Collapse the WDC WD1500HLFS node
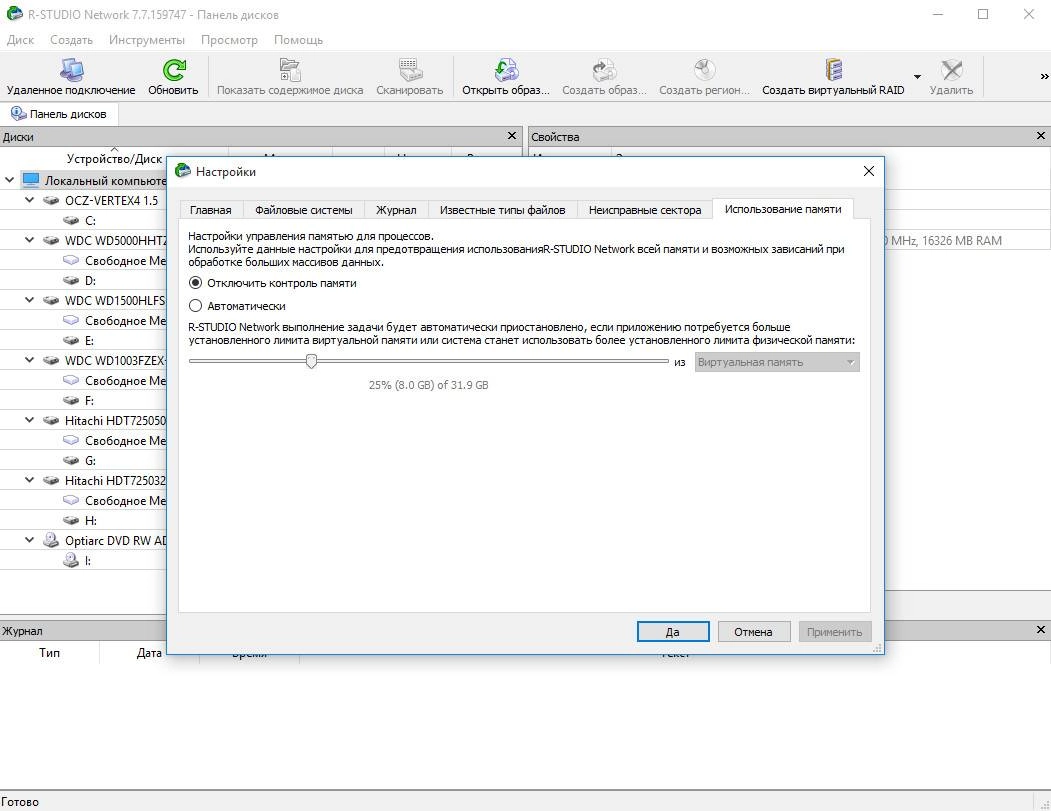Viewport: 1051px width, 811px height. coord(29,300)
